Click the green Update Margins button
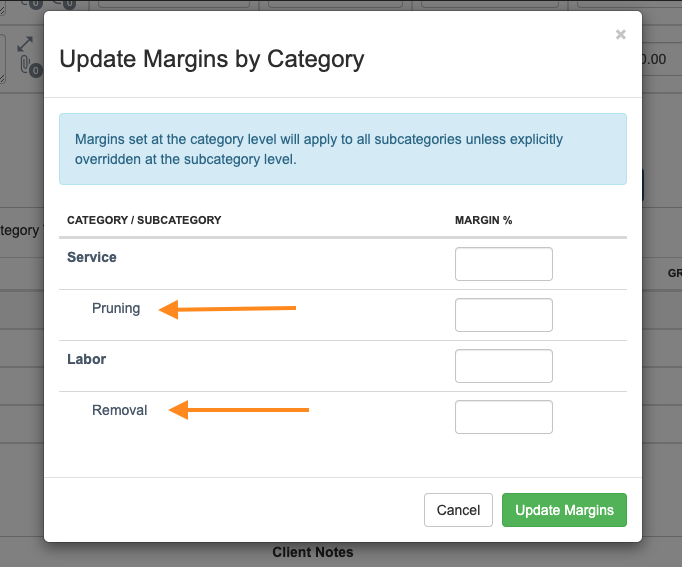Screen dimensions: 682x567 tap(564, 510)
